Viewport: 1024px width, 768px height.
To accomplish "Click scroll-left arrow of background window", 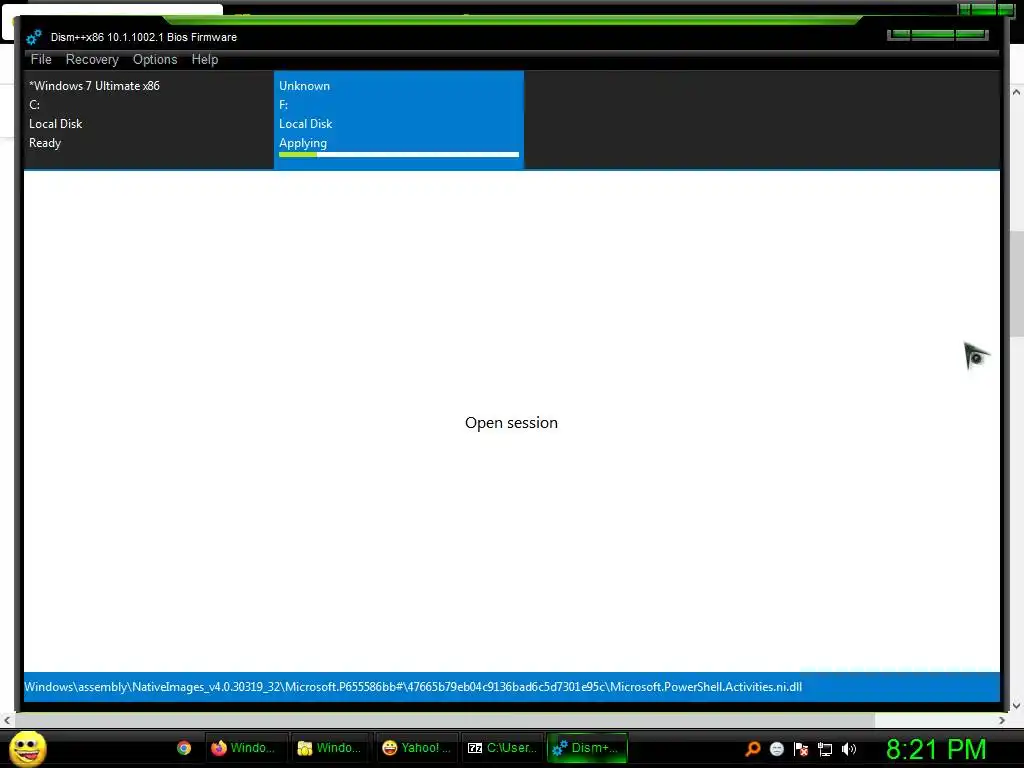I will [x=7, y=720].
